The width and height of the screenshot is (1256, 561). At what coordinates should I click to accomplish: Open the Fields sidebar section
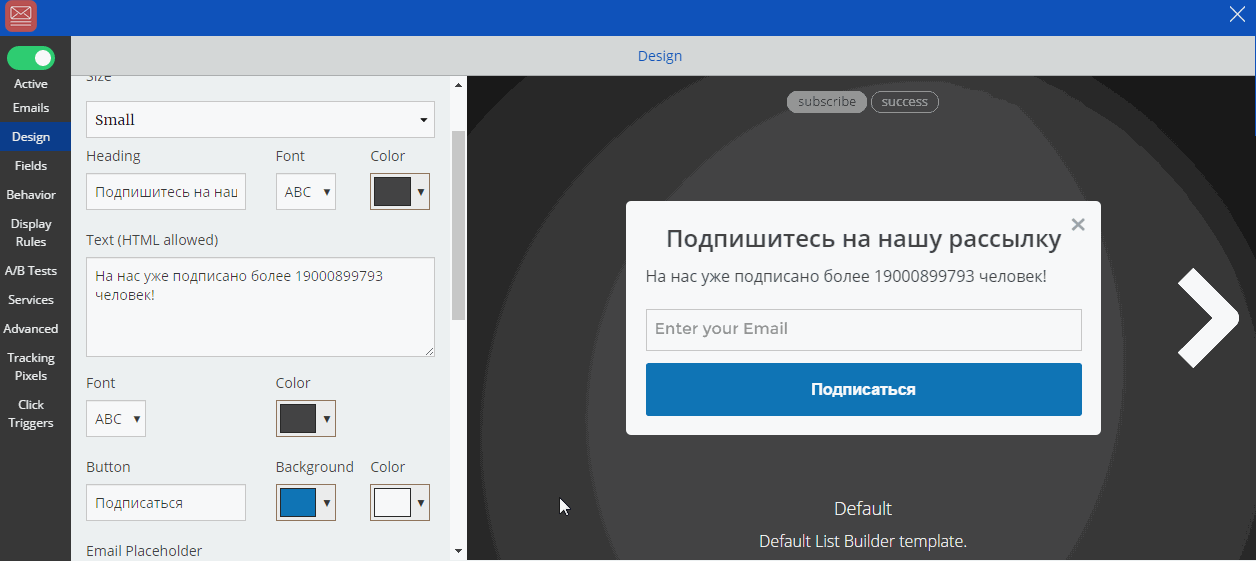tap(31, 166)
